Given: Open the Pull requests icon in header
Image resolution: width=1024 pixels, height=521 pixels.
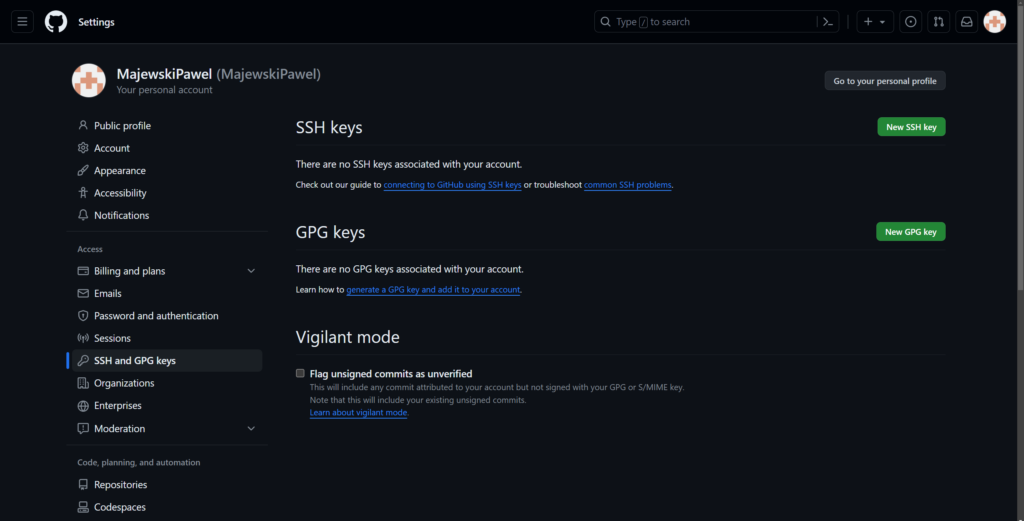Looking at the screenshot, I should coord(938,22).
